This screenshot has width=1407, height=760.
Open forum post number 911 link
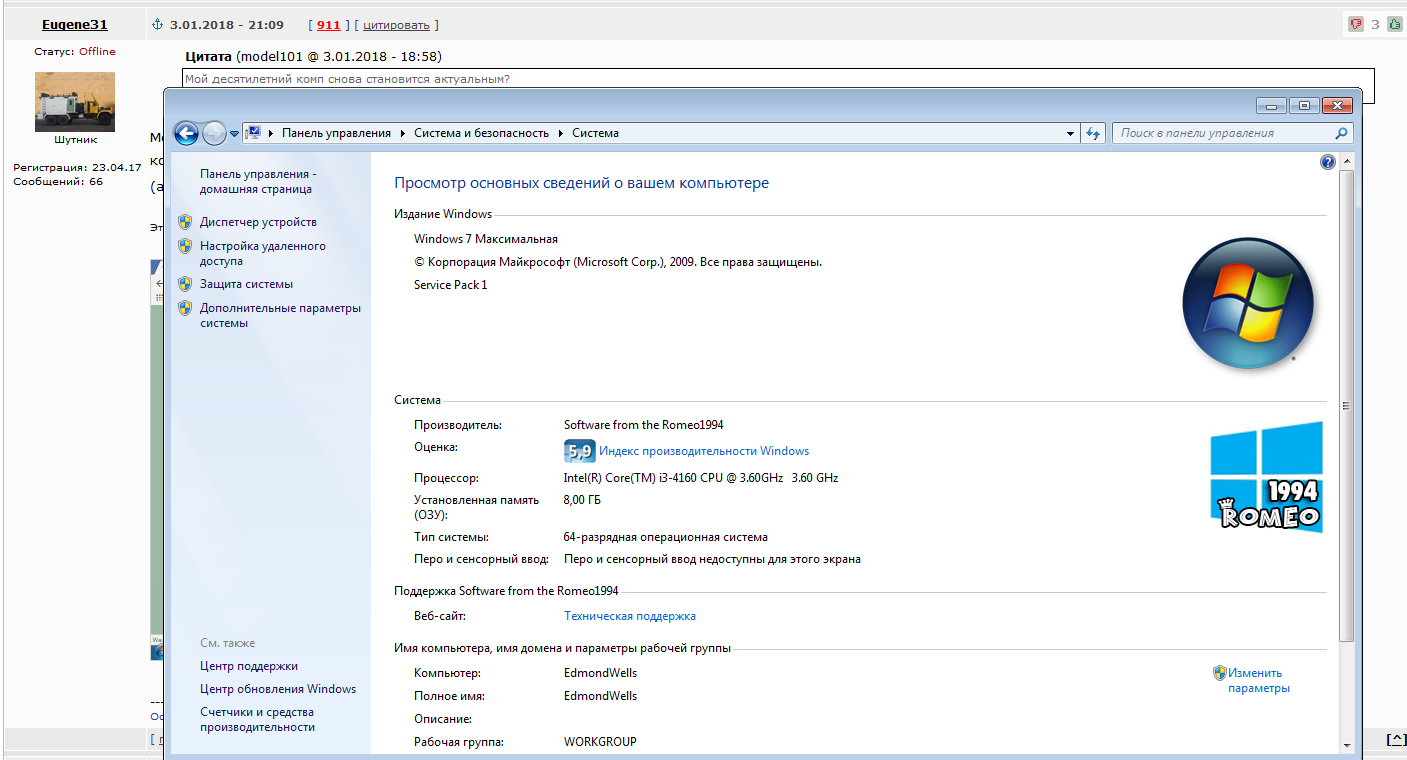[329, 24]
